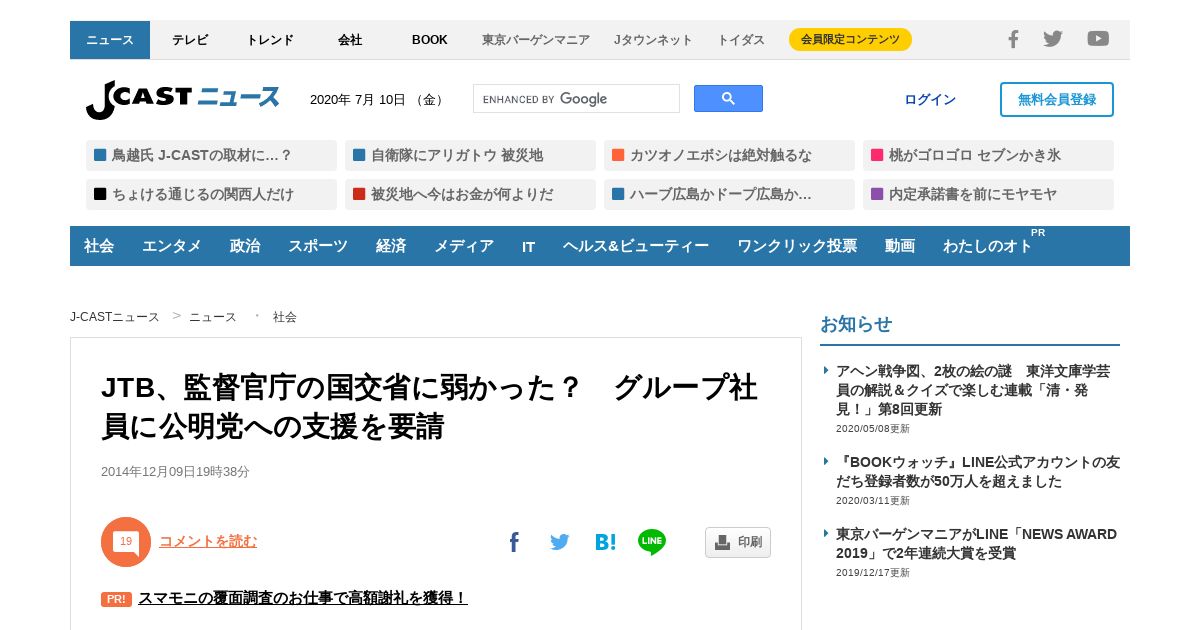Open headline カツオノエボシは絶対触るな
The height and width of the screenshot is (630, 1200).
click(729, 156)
